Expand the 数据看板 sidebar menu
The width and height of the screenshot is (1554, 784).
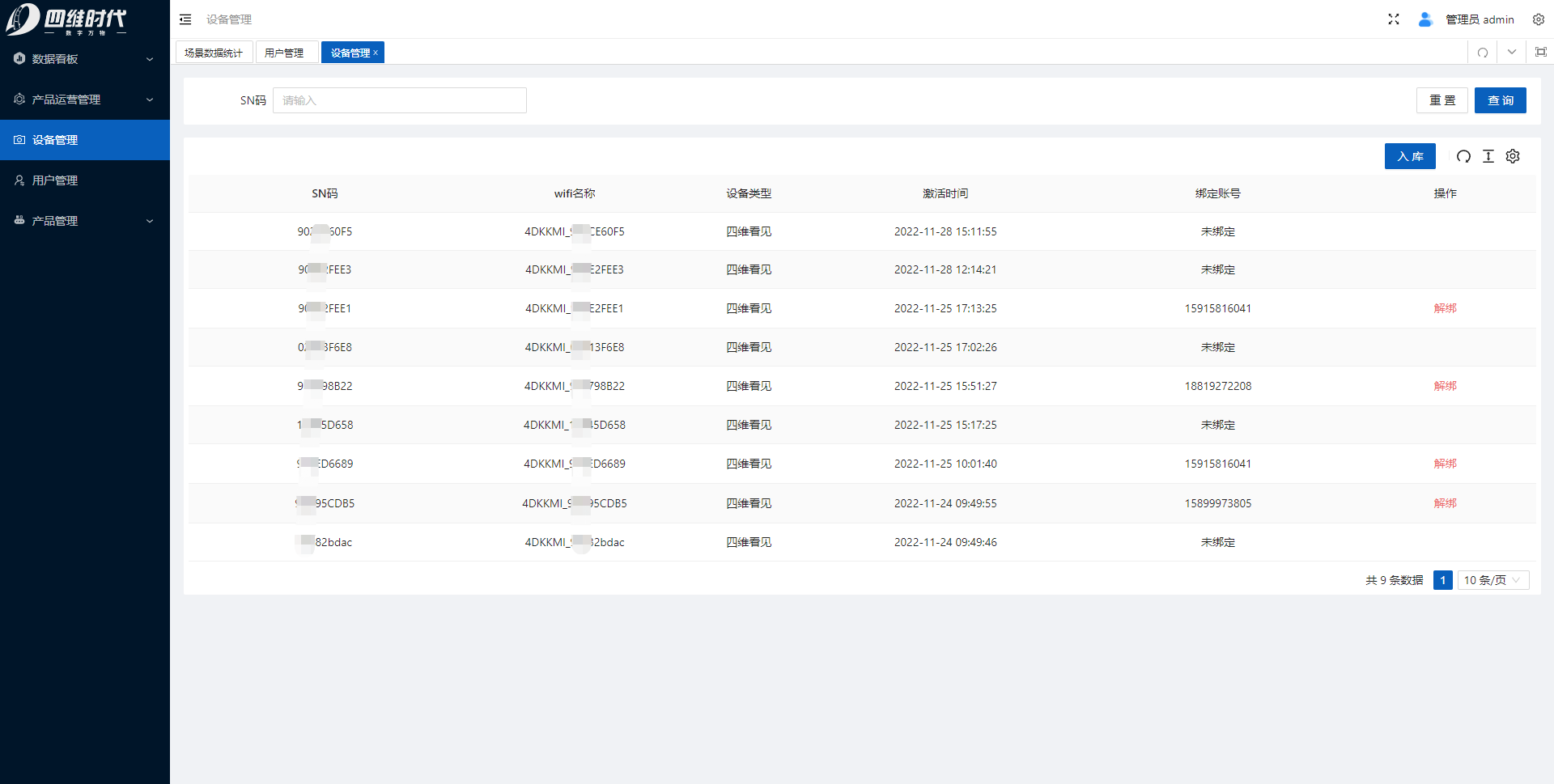coord(84,59)
